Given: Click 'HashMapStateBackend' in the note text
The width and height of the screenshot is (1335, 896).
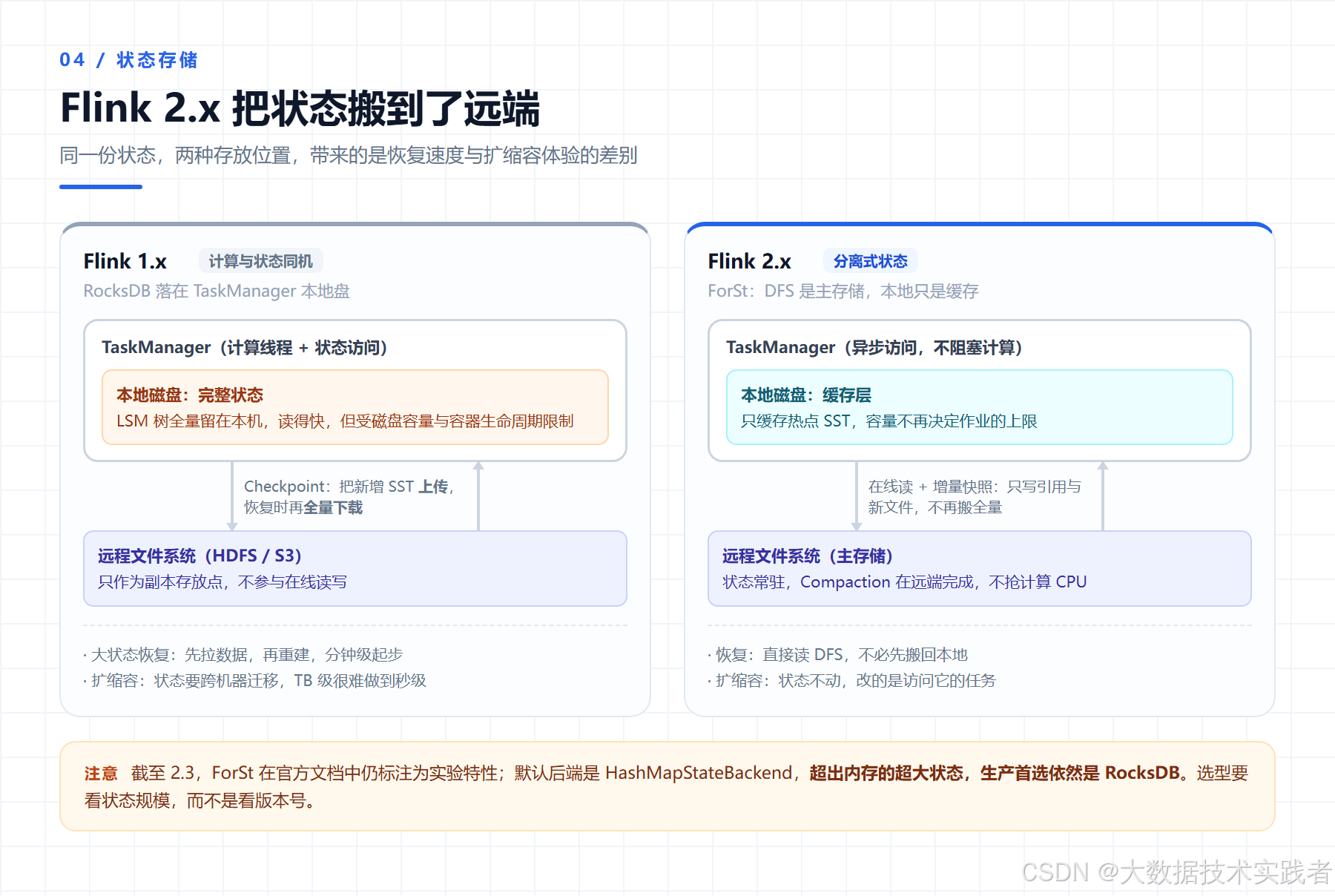Looking at the screenshot, I should pos(699,773).
